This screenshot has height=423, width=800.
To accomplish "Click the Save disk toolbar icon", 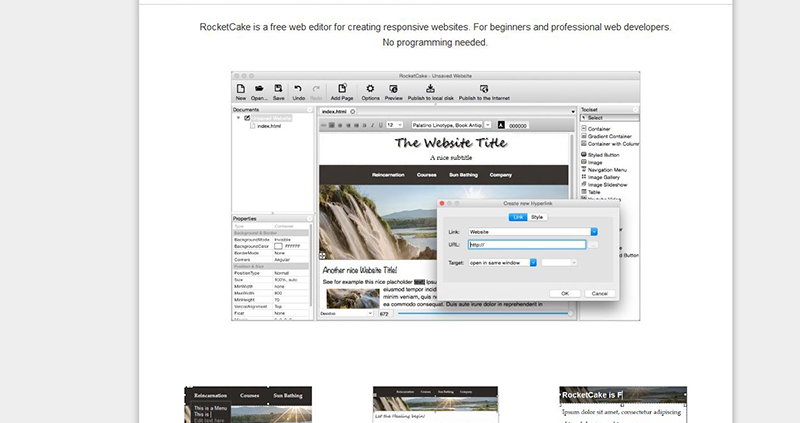I will coord(278,88).
